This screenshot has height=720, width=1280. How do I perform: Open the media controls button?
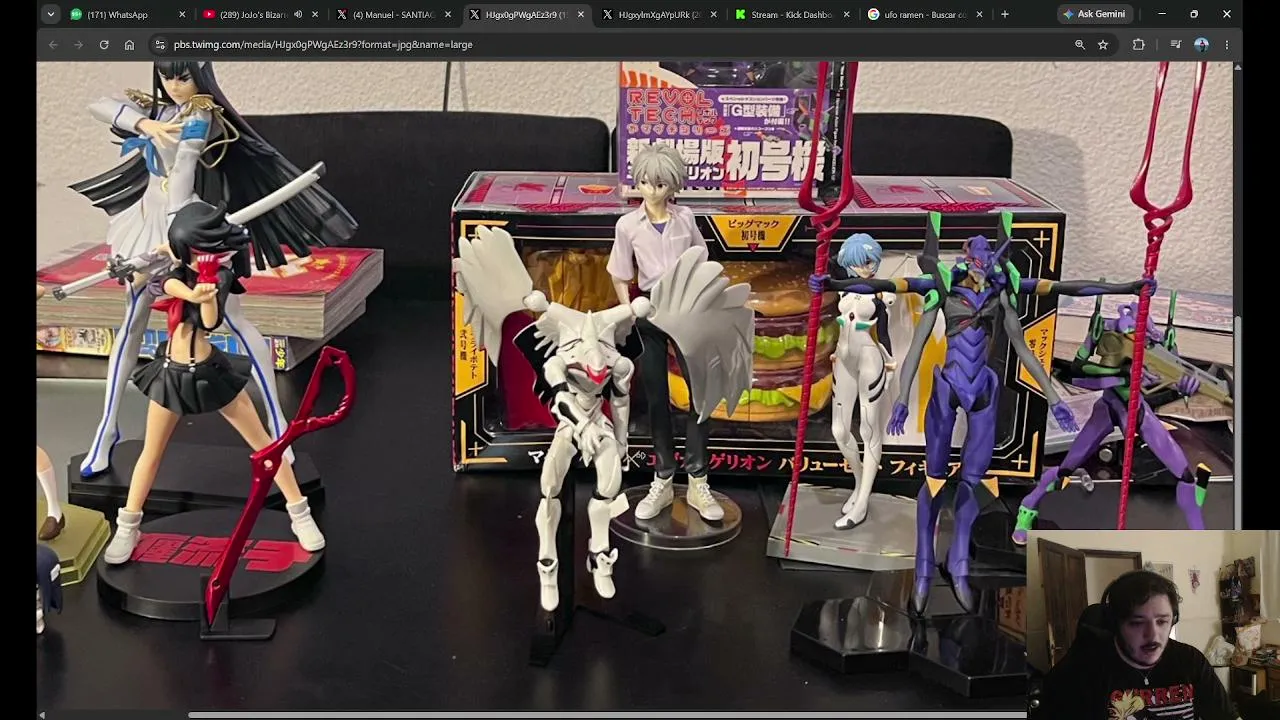coord(1176,44)
